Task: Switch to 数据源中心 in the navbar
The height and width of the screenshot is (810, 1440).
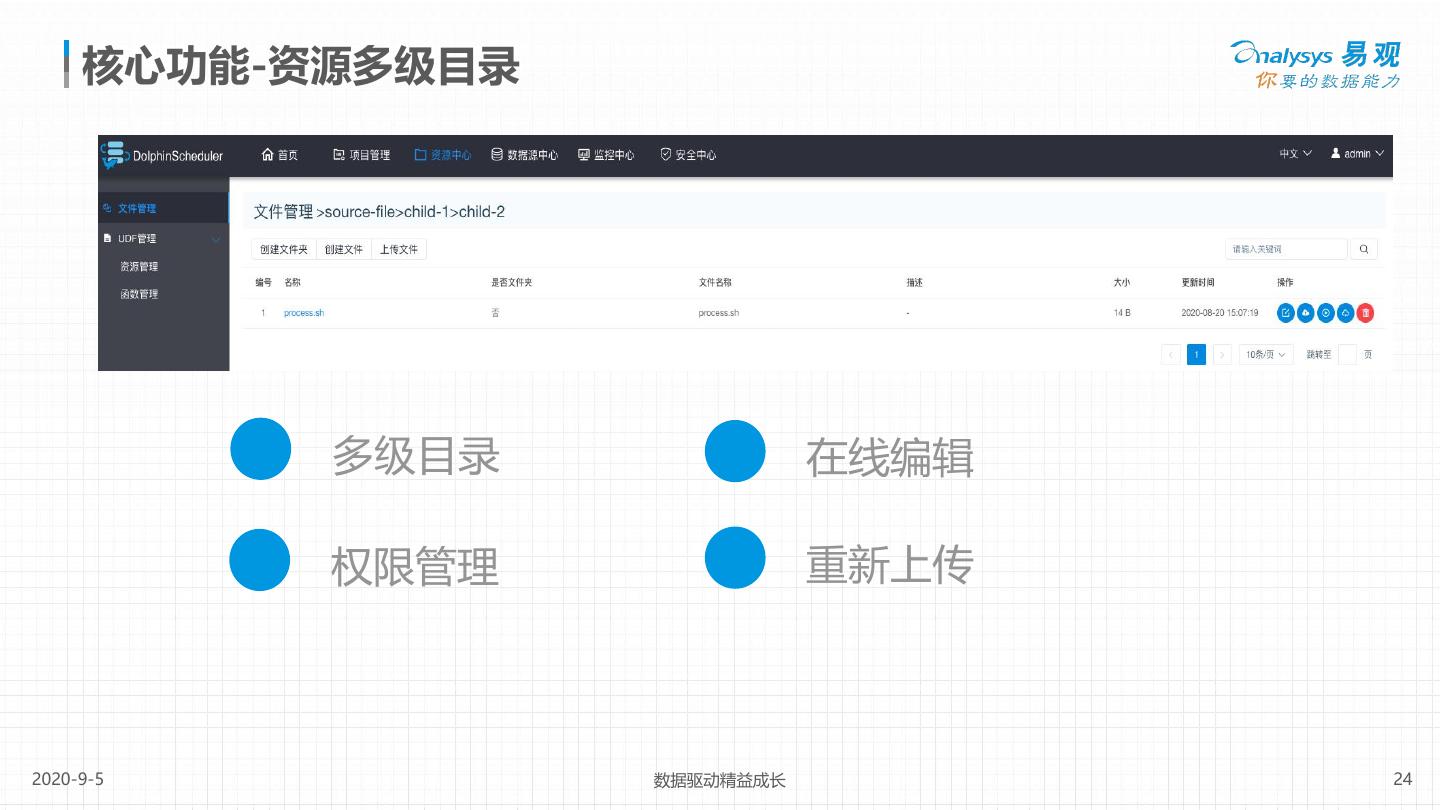Action: [524, 155]
